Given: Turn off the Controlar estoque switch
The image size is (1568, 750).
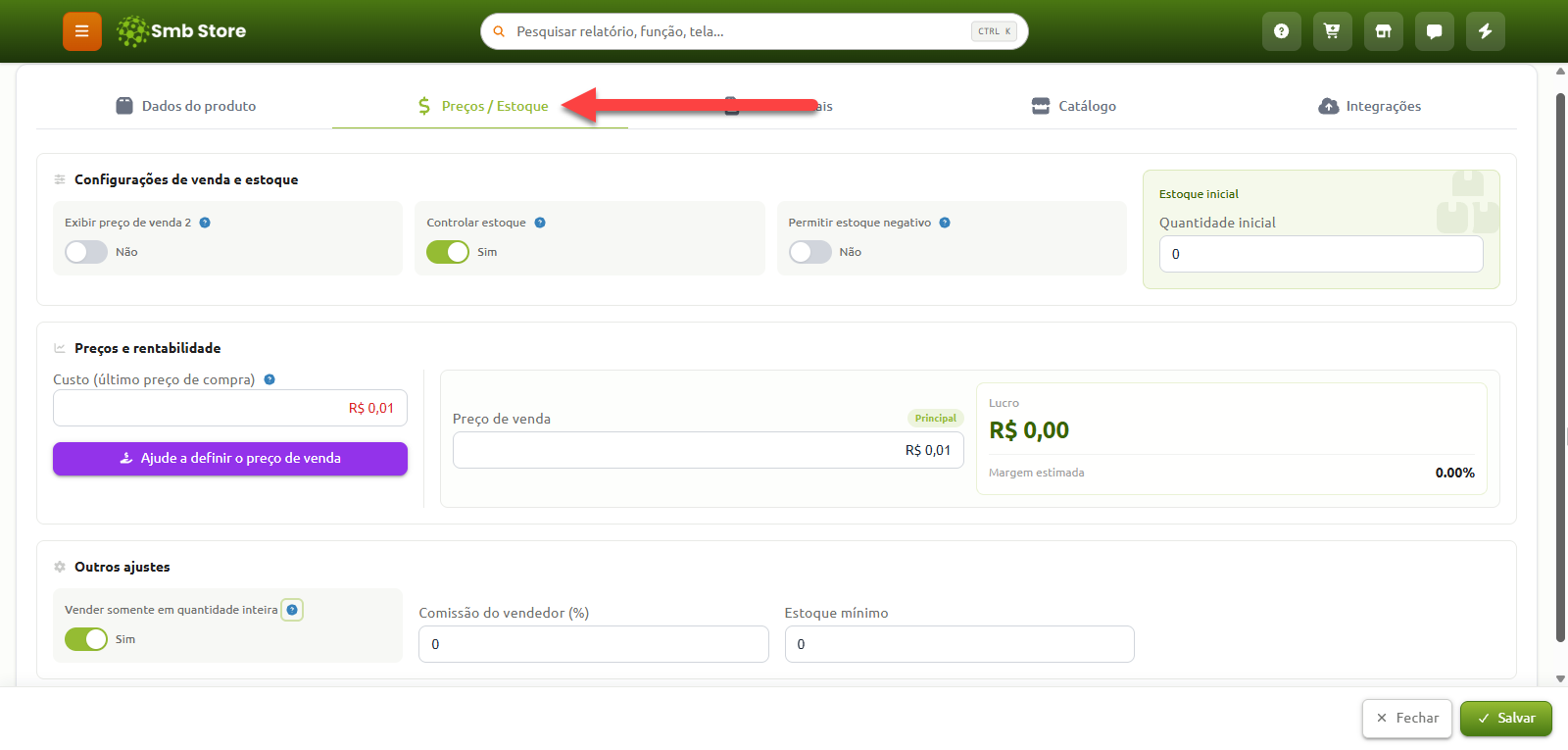Looking at the screenshot, I should click(448, 252).
